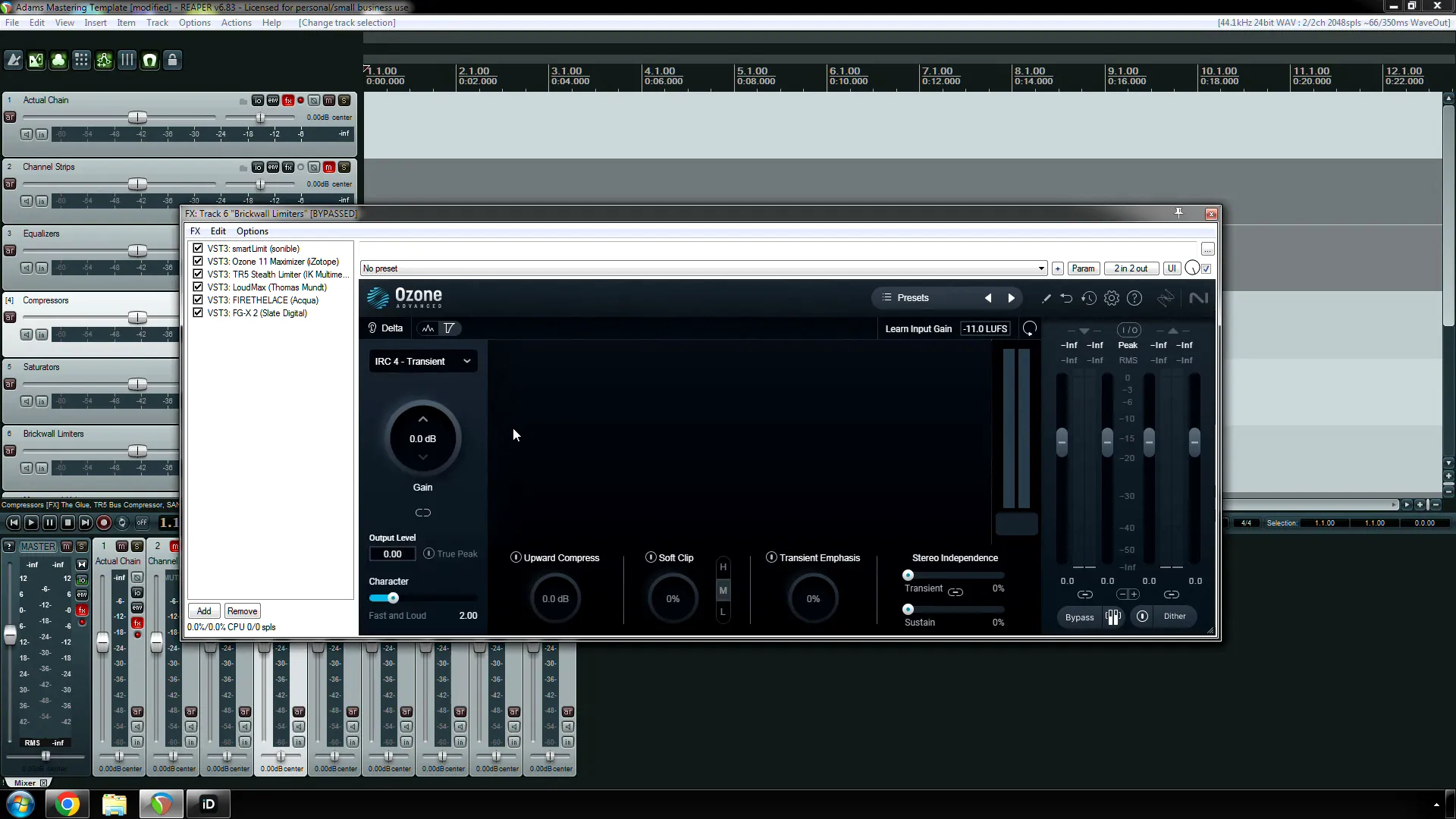This screenshot has height=819, width=1456.
Task: Click the Ozone I/O meter toggle
Action: (1129, 330)
